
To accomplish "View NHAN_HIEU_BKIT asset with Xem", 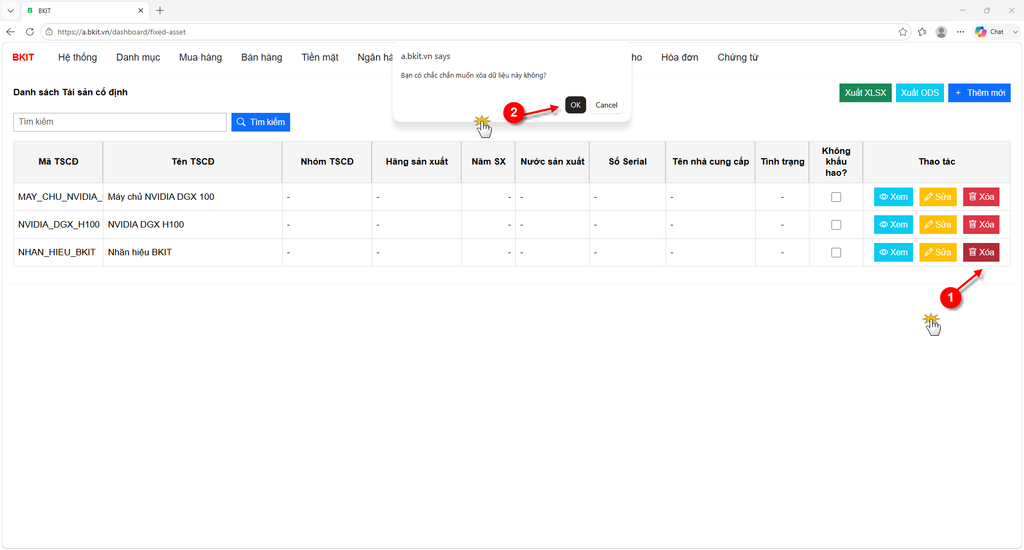I will (893, 252).
